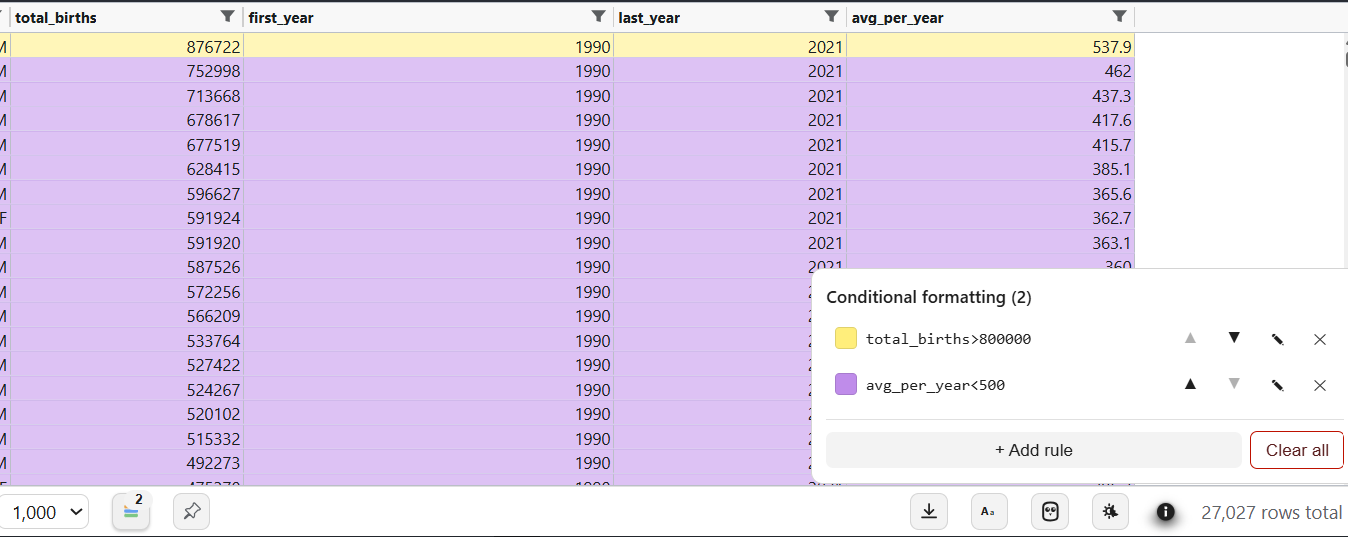Select the cell with value 677519

[x=127, y=145]
